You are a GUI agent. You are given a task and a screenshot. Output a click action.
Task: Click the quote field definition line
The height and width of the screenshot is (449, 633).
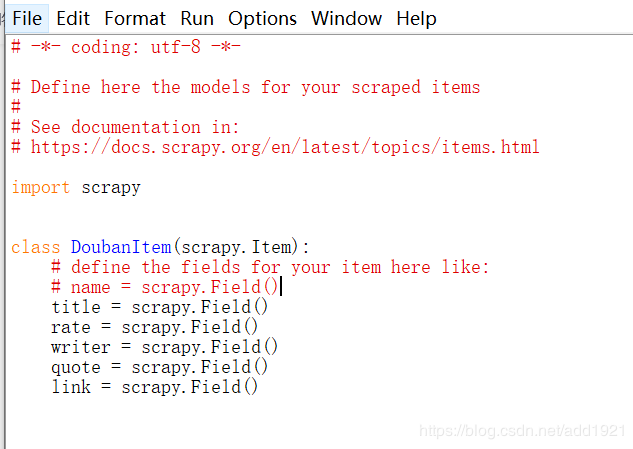[x=159, y=367]
